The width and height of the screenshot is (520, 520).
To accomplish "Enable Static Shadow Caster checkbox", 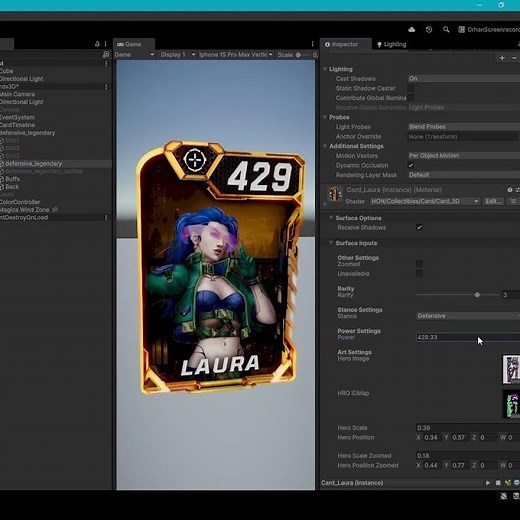I will pos(411,88).
